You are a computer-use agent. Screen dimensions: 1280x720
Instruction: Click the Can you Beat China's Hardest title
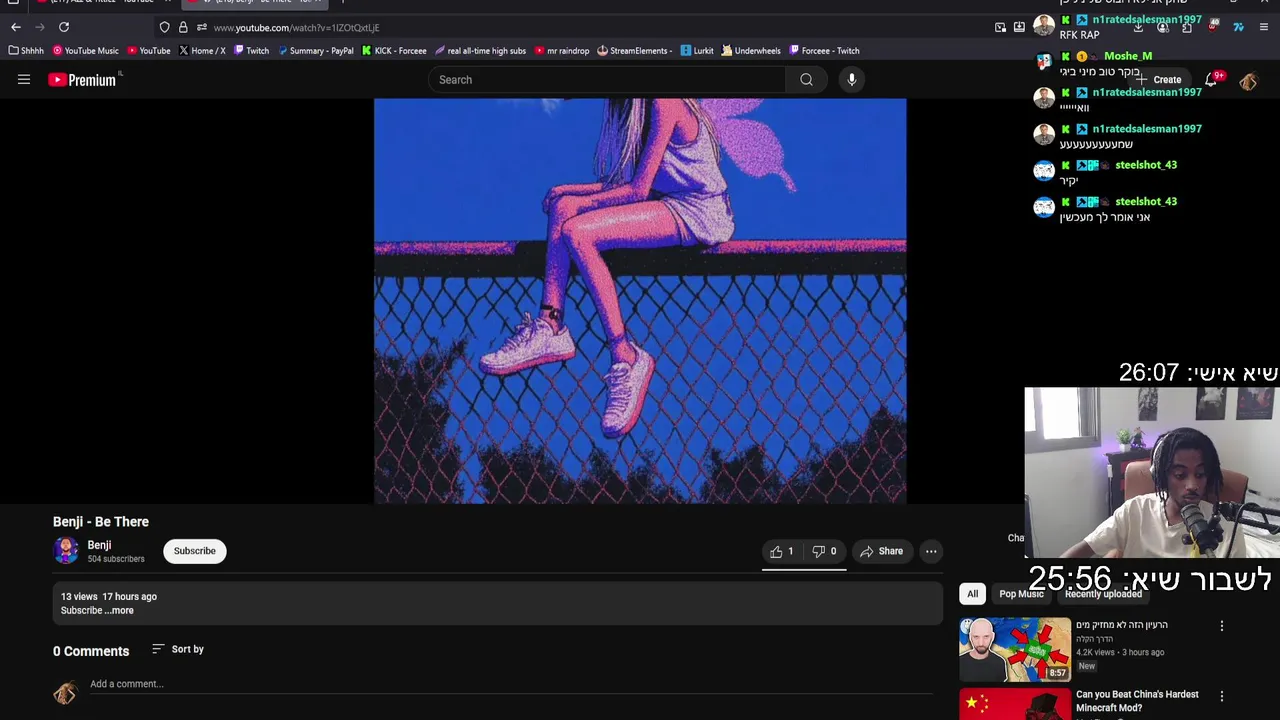pyautogui.click(x=1137, y=701)
